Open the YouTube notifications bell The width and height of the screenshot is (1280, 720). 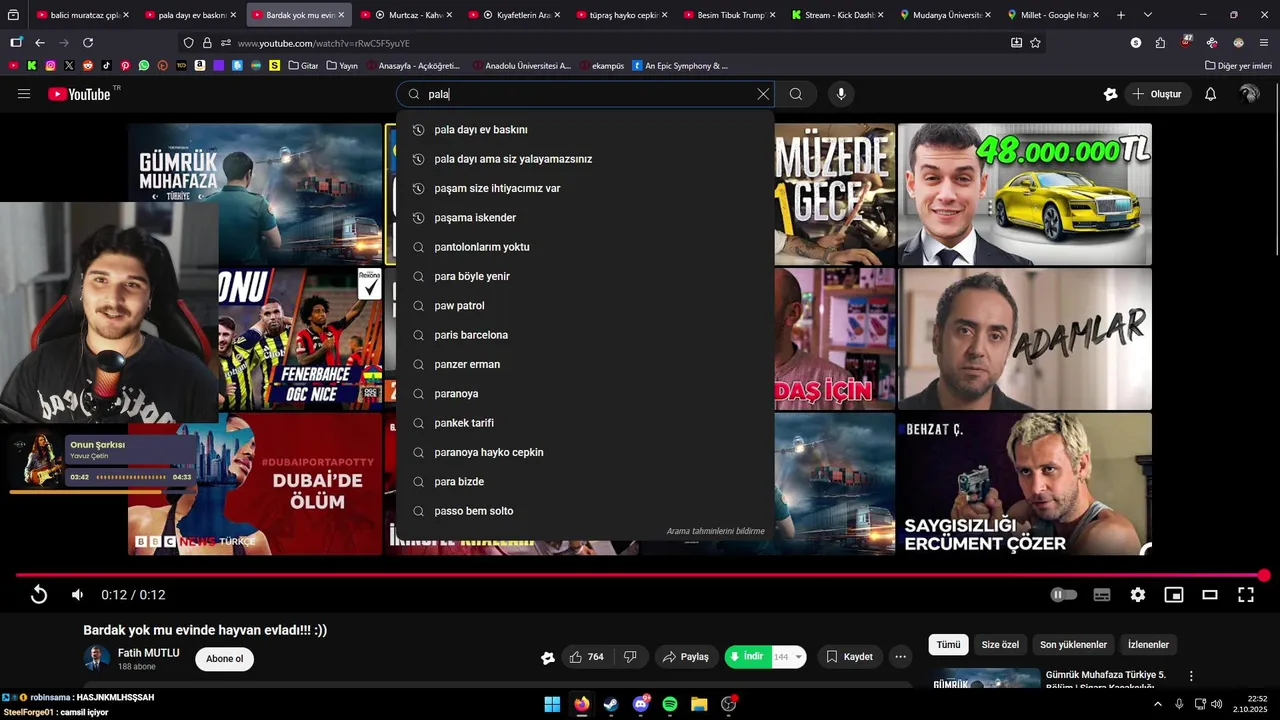(x=1210, y=94)
